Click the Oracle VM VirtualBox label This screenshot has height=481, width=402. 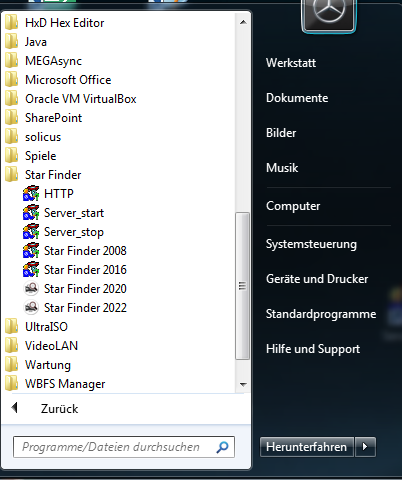(x=81, y=99)
